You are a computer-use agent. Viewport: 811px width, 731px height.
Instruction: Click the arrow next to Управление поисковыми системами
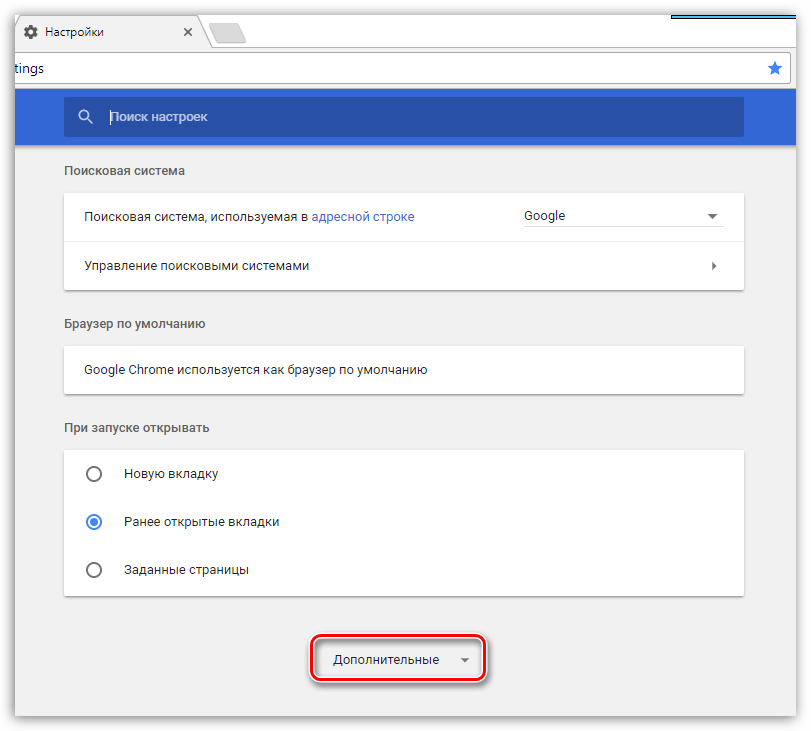tap(714, 266)
